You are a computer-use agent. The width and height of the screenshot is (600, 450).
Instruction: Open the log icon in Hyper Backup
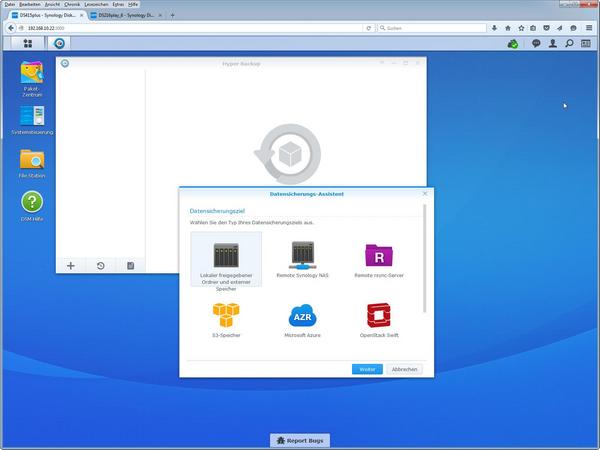pos(130,266)
